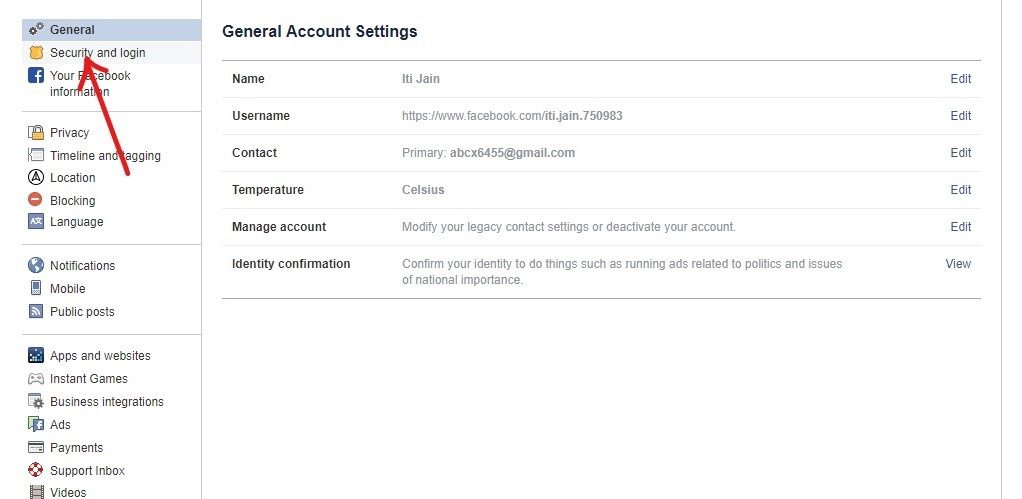The image size is (1022, 499).
Task: Click the Business integrations icon
Action: (x=36, y=401)
